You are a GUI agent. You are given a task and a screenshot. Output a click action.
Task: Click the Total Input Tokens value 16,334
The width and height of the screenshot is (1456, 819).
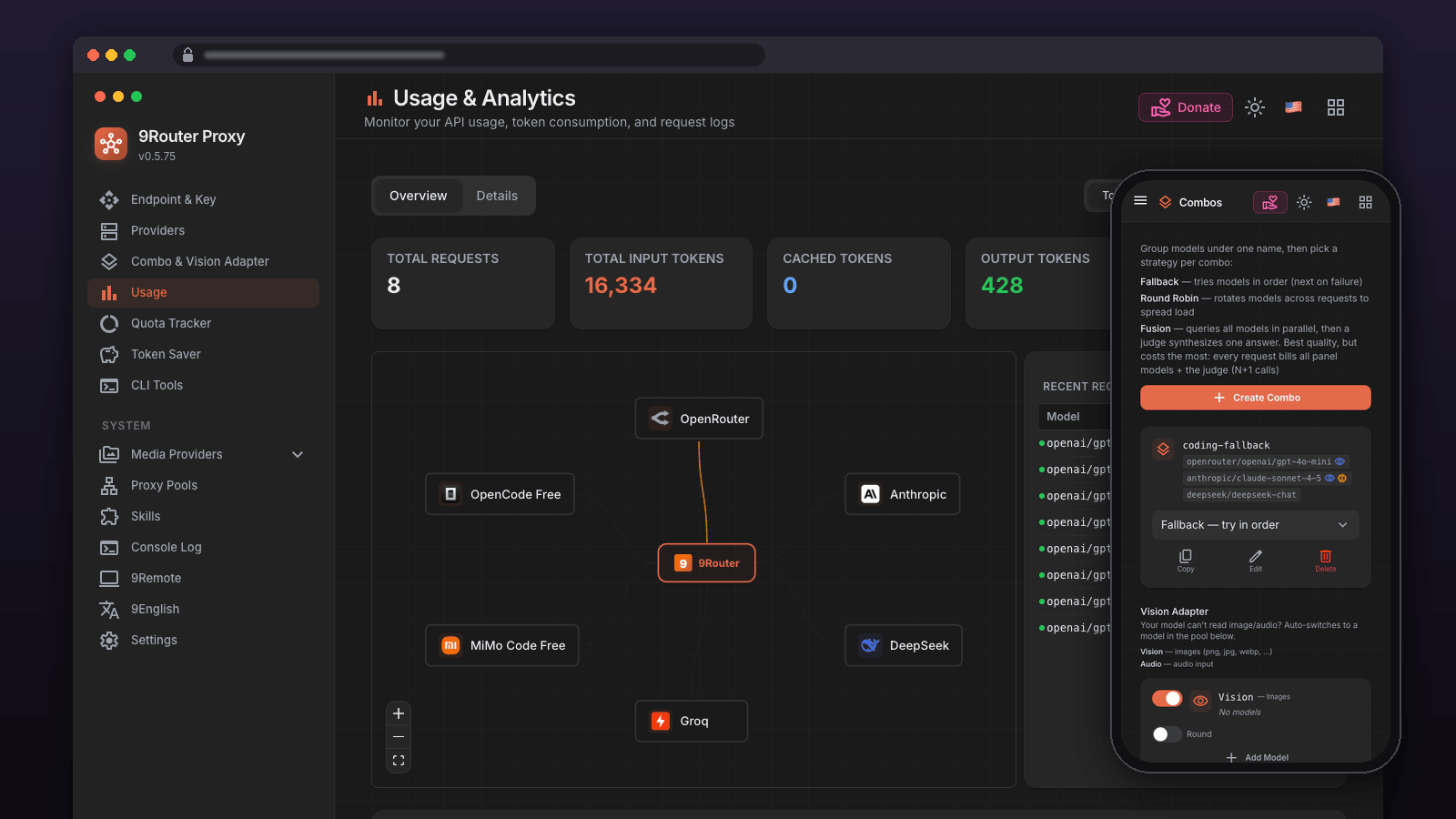[x=621, y=286]
